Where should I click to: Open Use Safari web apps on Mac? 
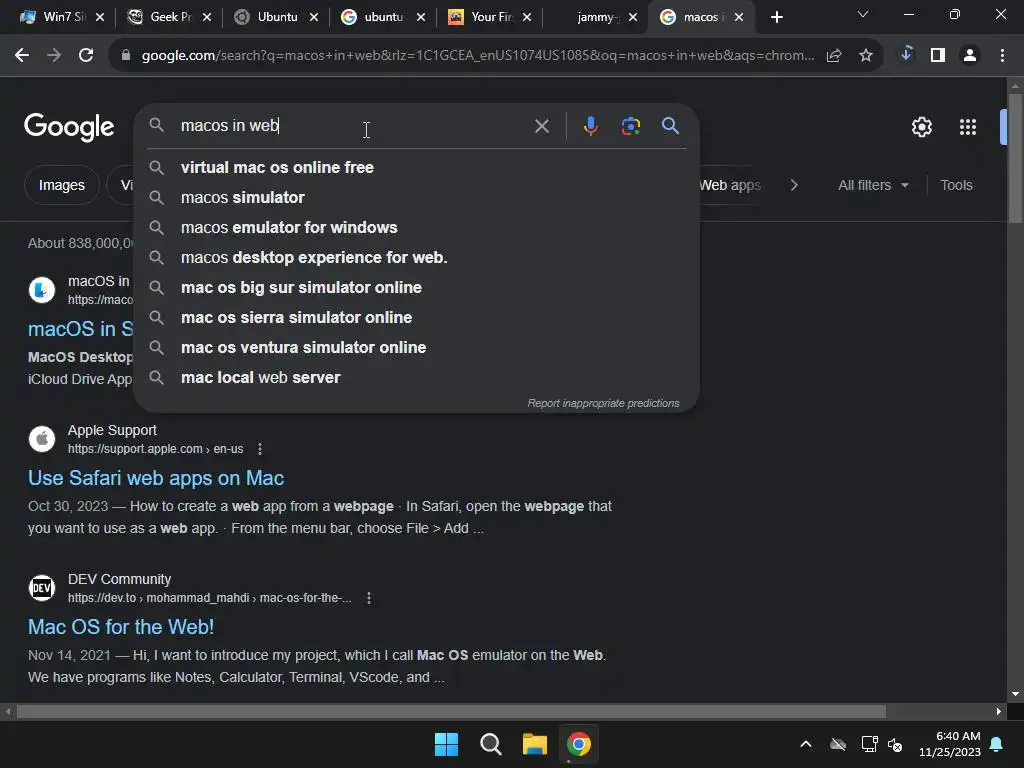156,479
